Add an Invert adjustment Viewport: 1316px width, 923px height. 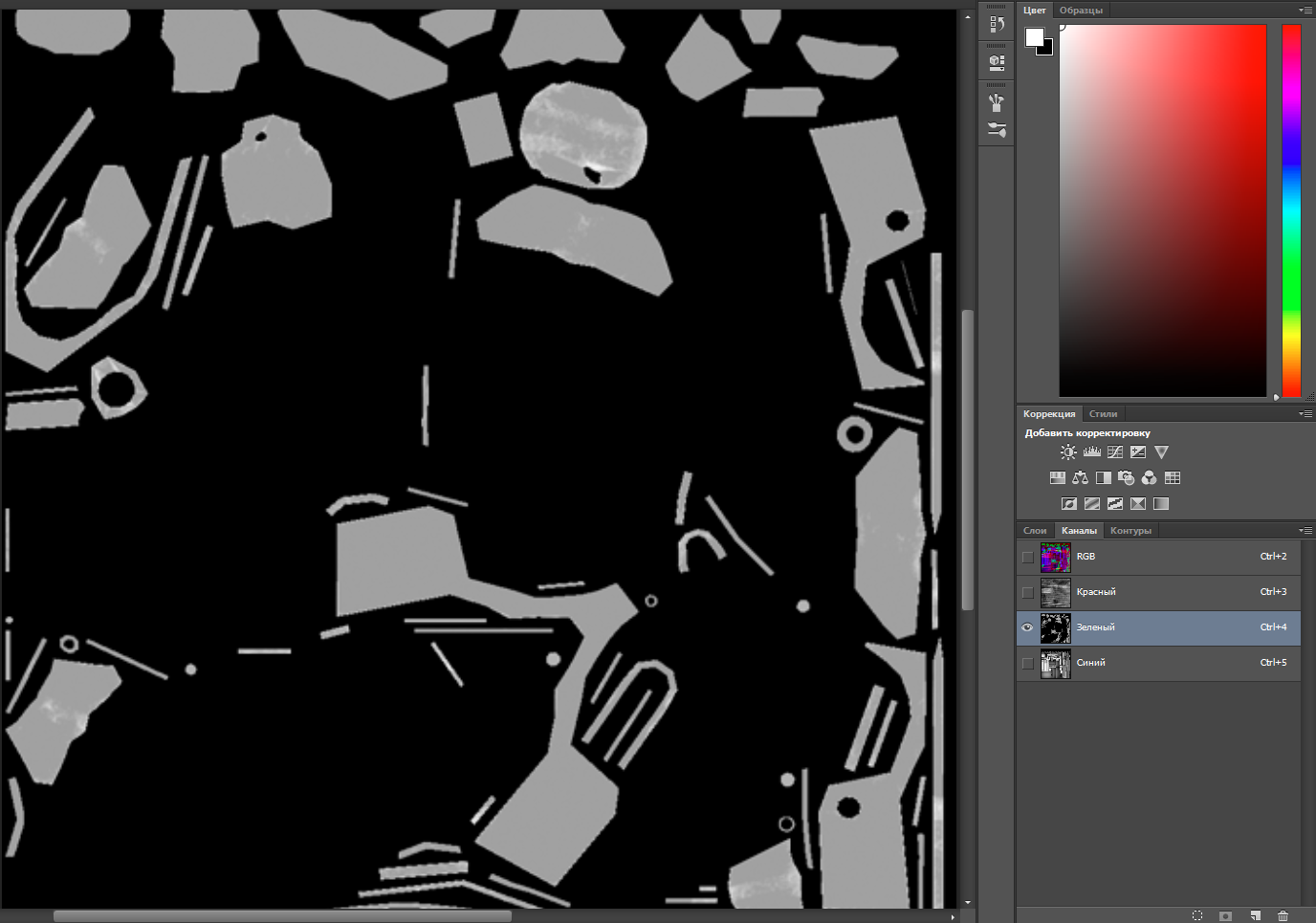[1069, 504]
